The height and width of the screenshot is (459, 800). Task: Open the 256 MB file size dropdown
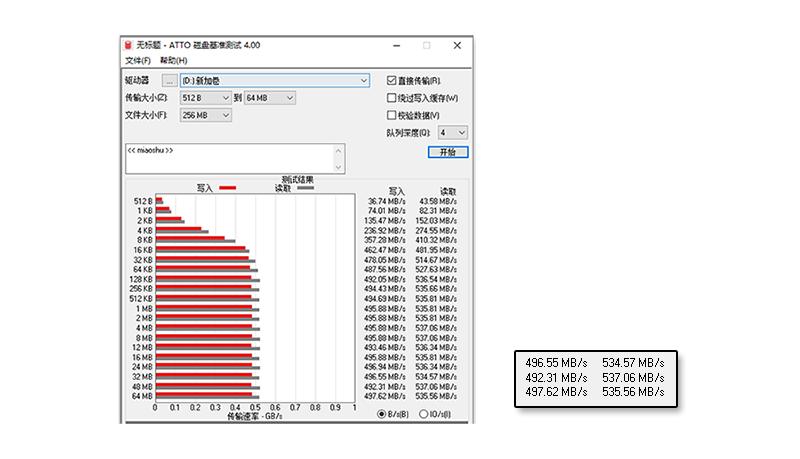(206, 115)
